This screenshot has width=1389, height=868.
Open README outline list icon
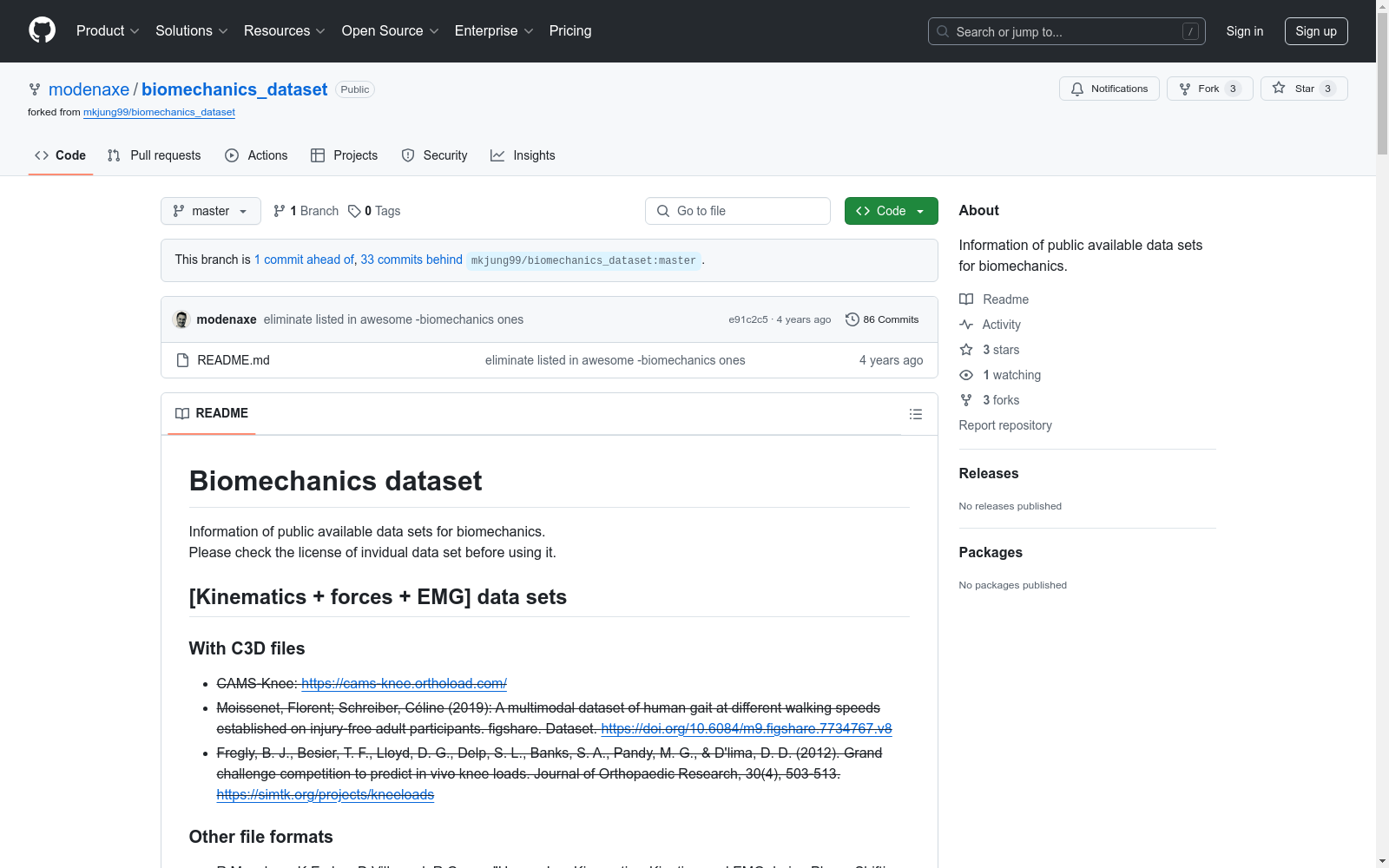click(915, 414)
